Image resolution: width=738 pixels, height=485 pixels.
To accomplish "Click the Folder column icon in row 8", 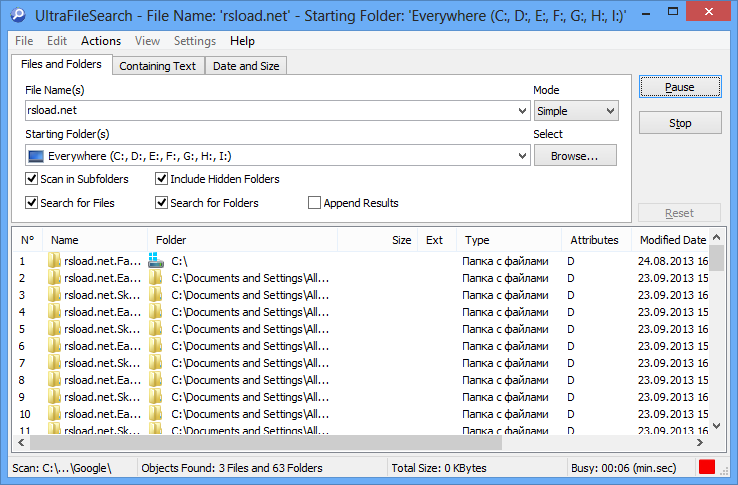I will [x=156, y=380].
